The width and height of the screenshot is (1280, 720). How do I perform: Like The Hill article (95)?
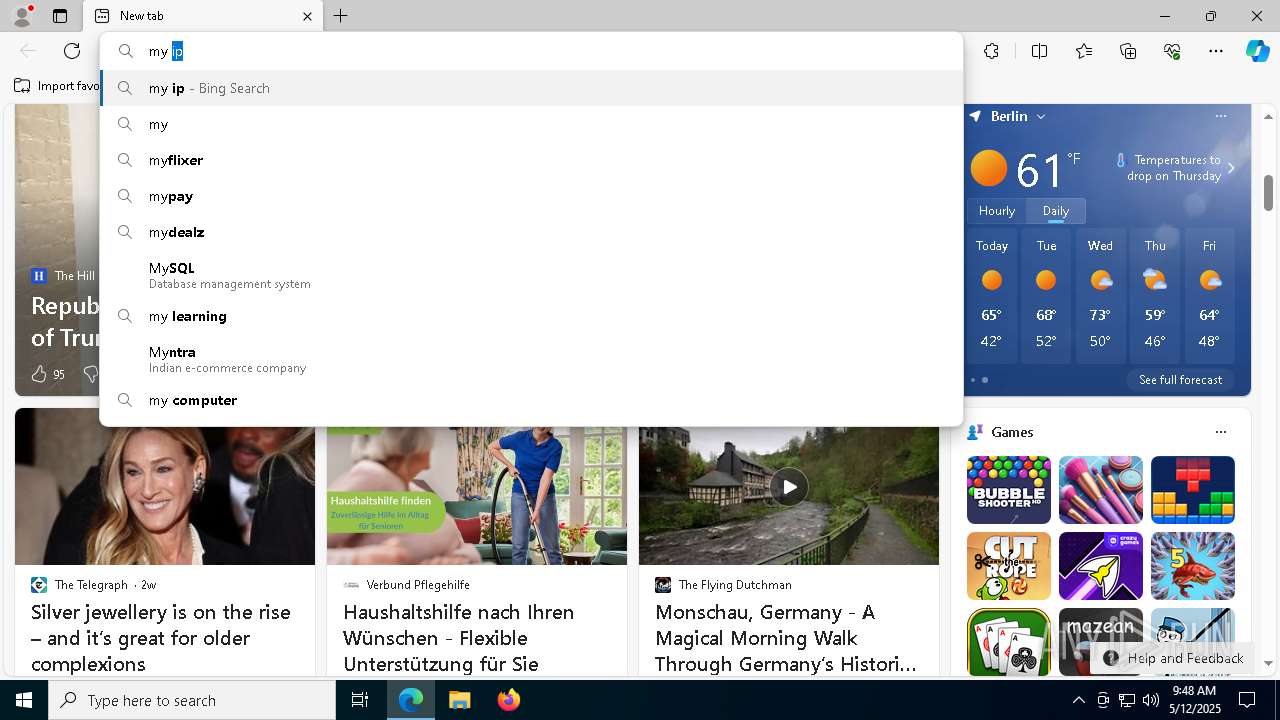[48, 374]
